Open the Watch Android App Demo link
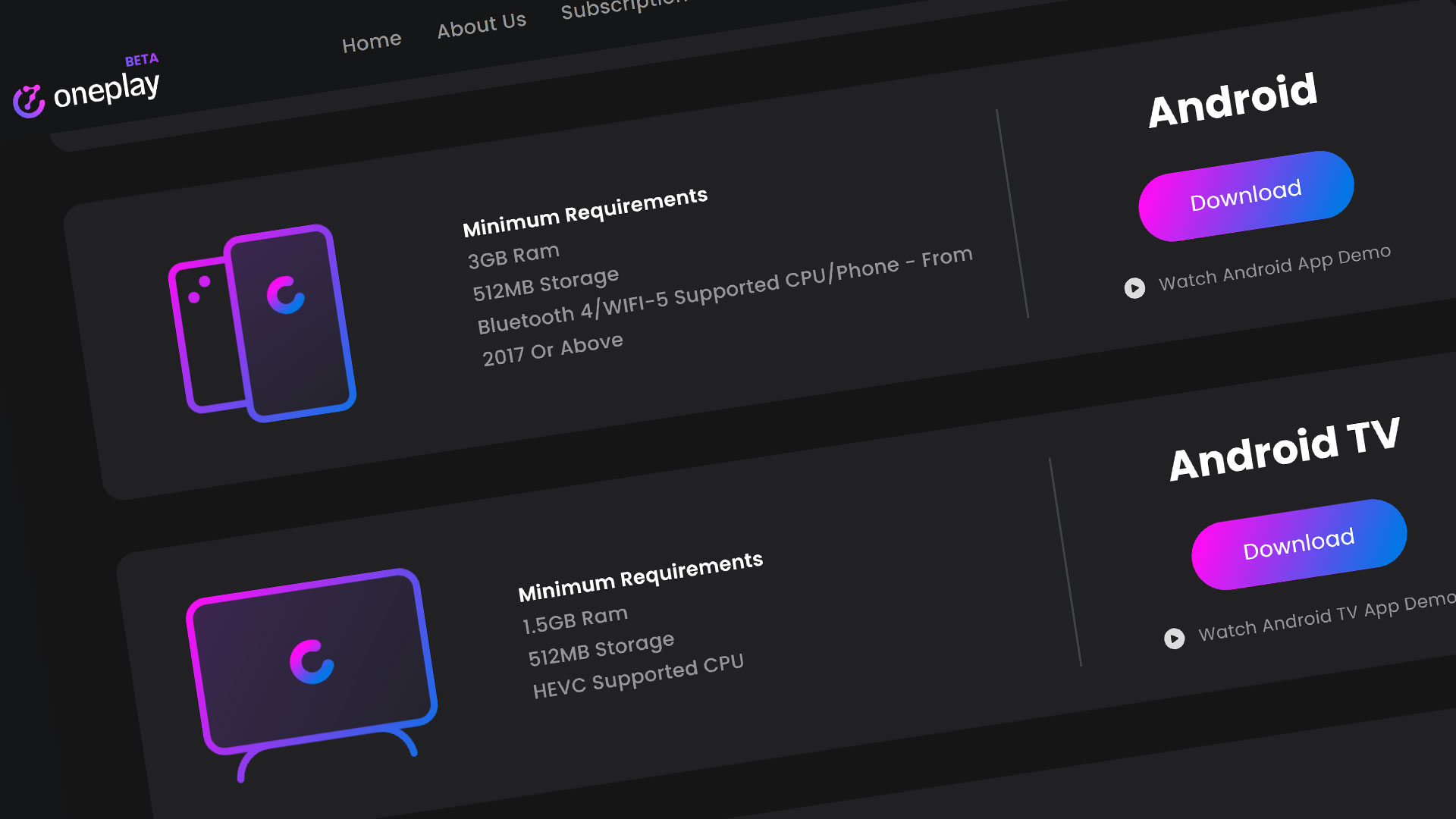Screen dimensions: 1456x819 coord(1275,268)
